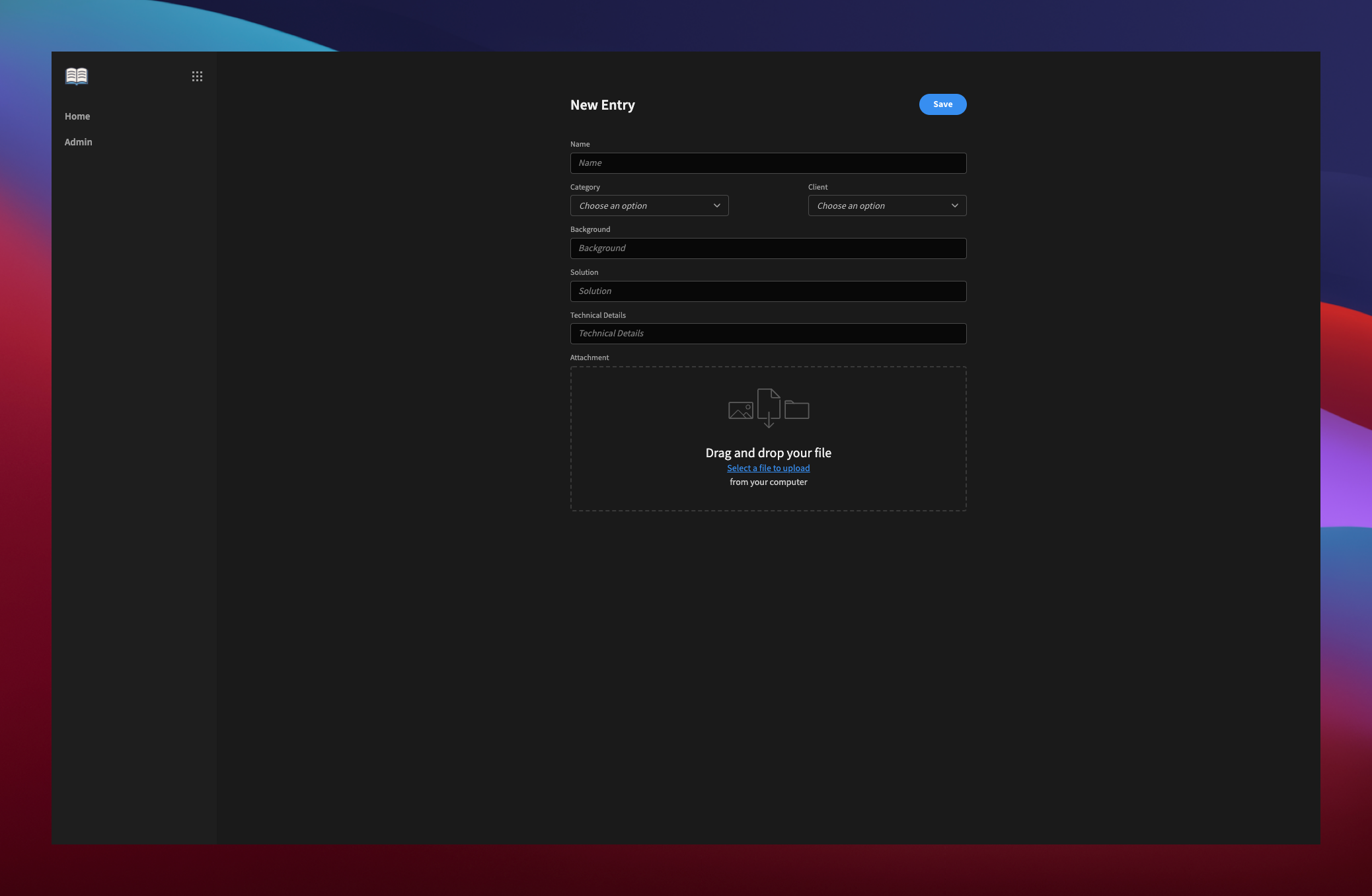Select a file to upload link

coord(768,467)
